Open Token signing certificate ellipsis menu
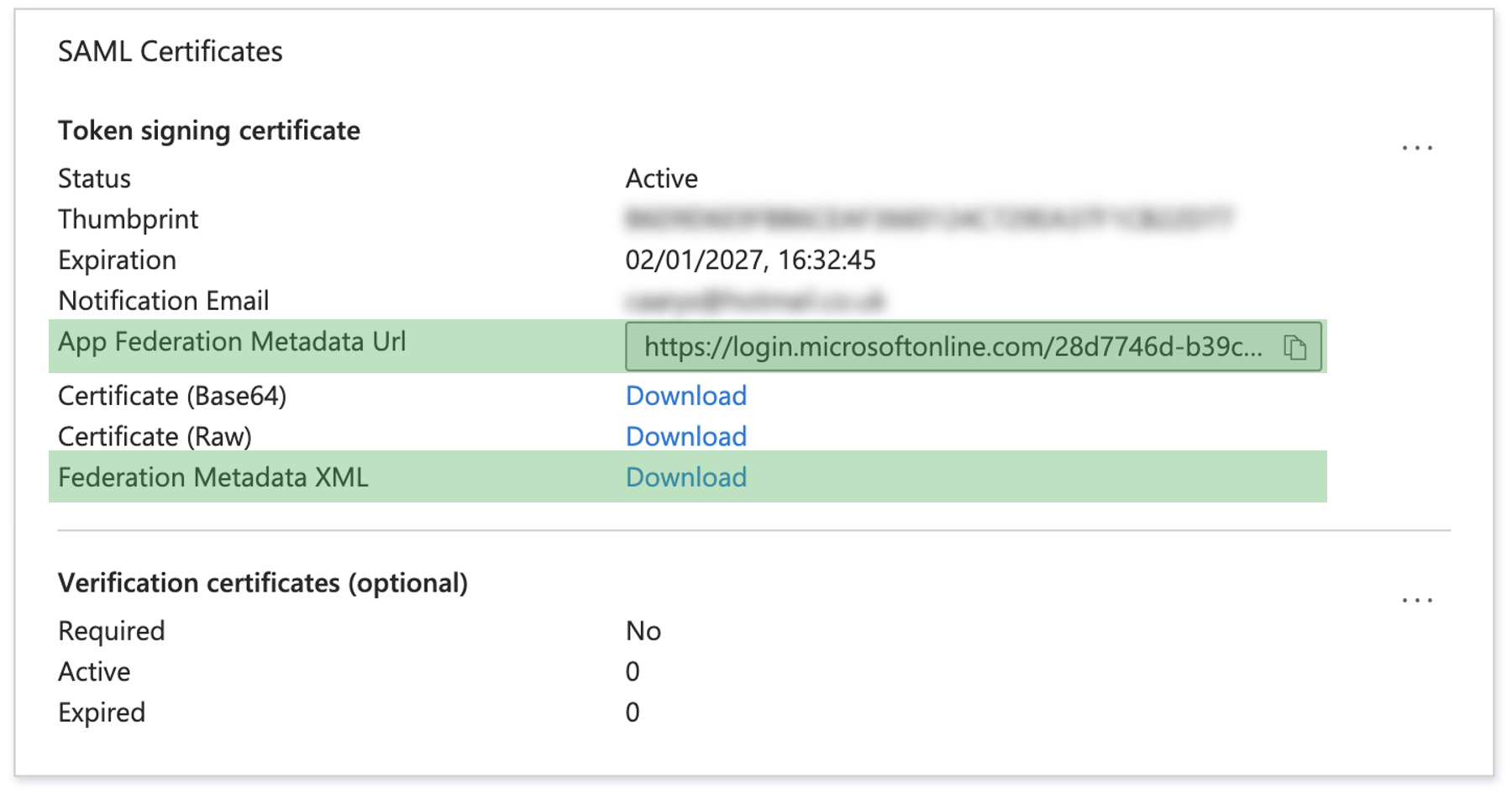This screenshot has height=800, width=1512. pos(1416,149)
